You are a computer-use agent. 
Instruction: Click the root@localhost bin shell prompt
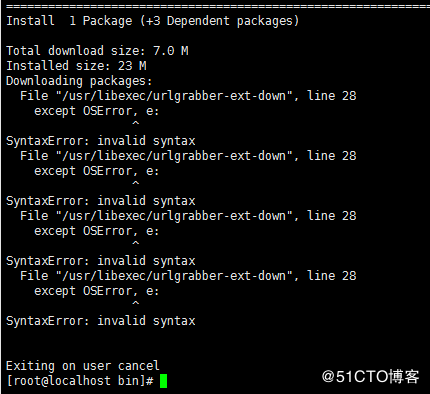click(80, 381)
